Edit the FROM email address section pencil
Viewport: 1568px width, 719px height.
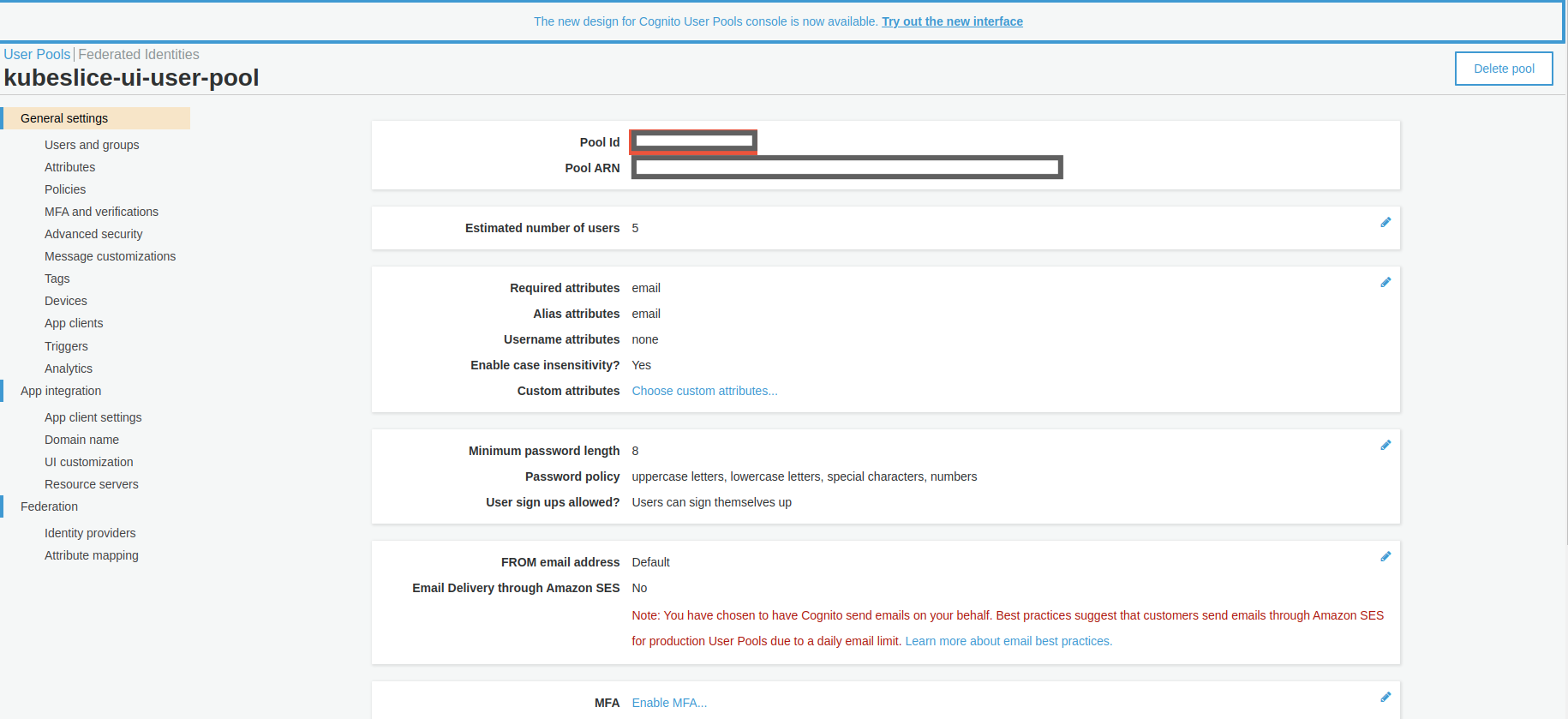(1385, 557)
